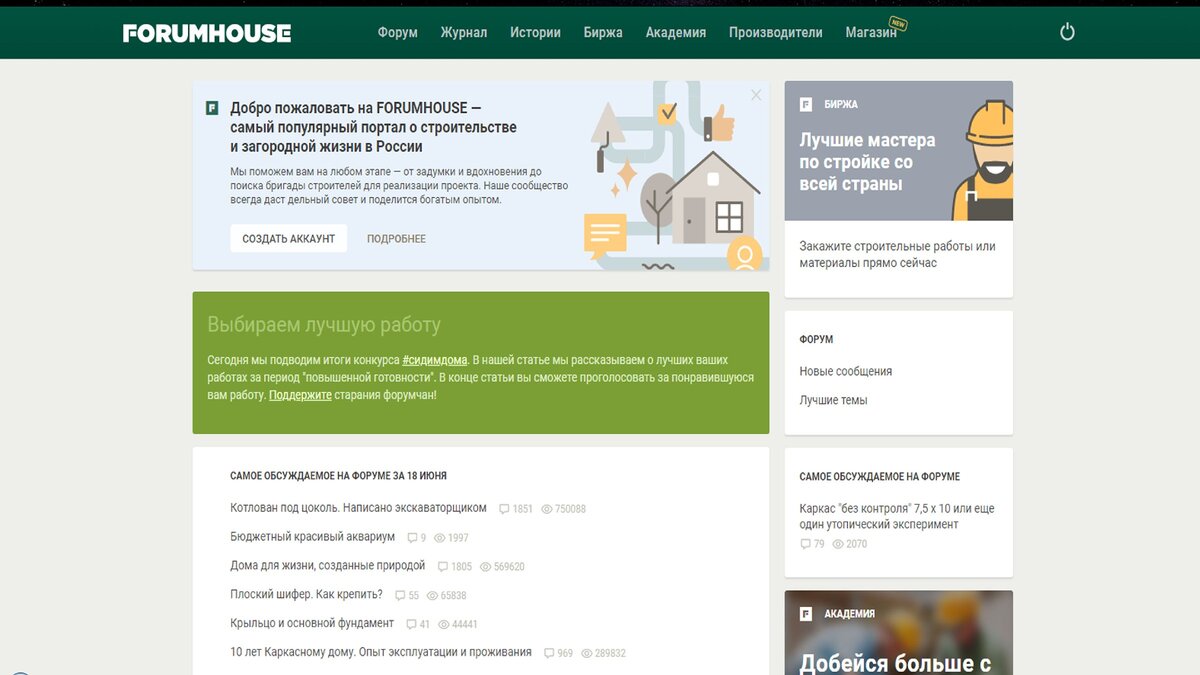The width and height of the screenshot is (1200, 675).
Task: Click comments icon for Крыльцо и основной фундамент
Action: tap(411, 625)
